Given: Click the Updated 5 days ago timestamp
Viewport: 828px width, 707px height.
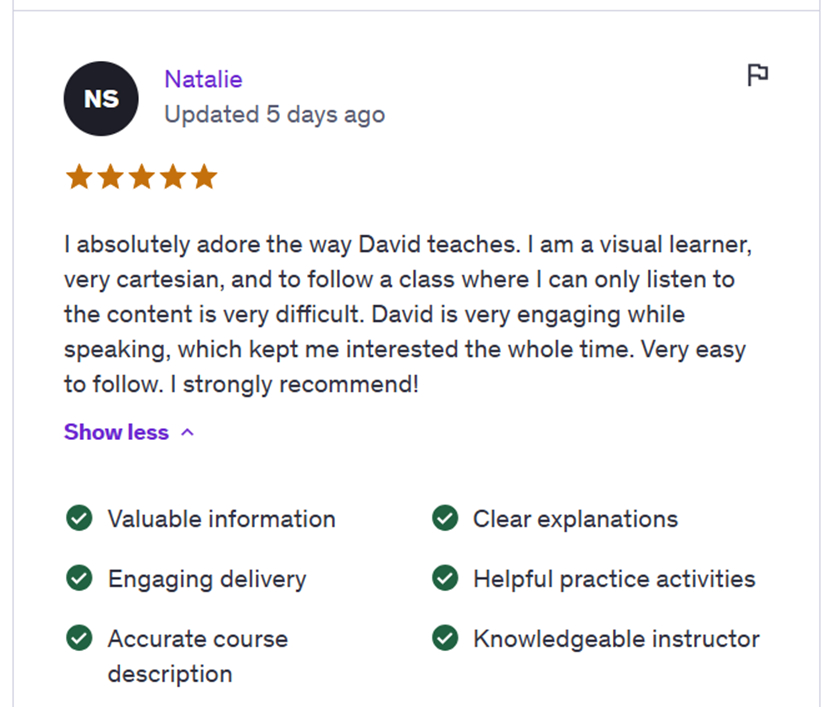Looking at the screenshot, I should (x=274, y=114).
